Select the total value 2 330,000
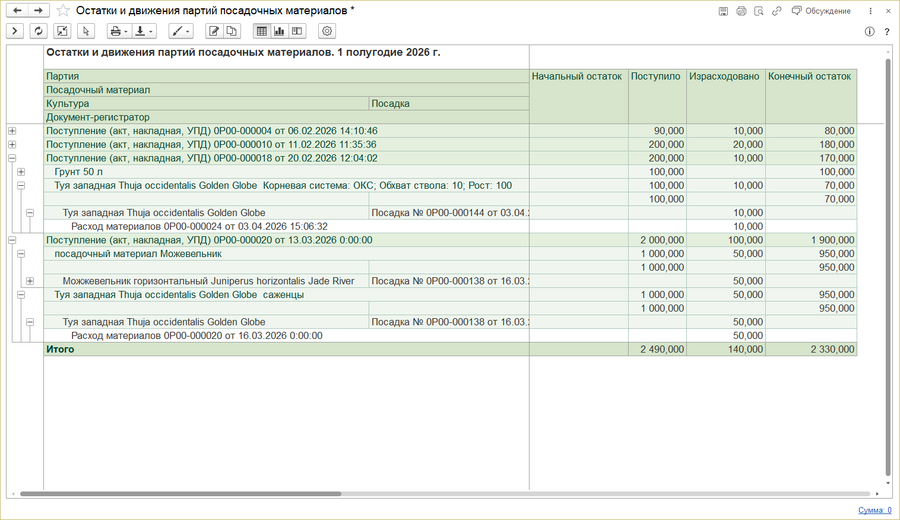 tap(811, 350)
